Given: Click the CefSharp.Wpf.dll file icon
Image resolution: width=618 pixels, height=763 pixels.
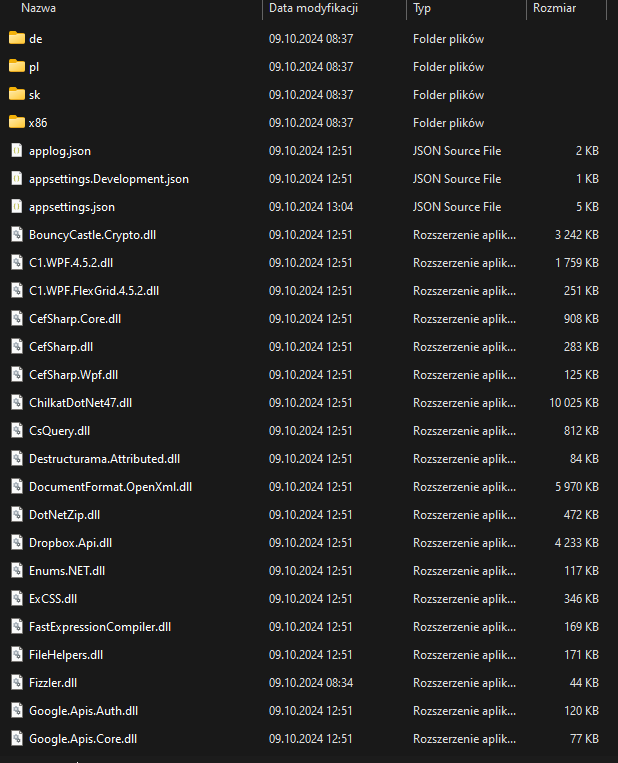Looking at the screenshot, I should [17, 374].
